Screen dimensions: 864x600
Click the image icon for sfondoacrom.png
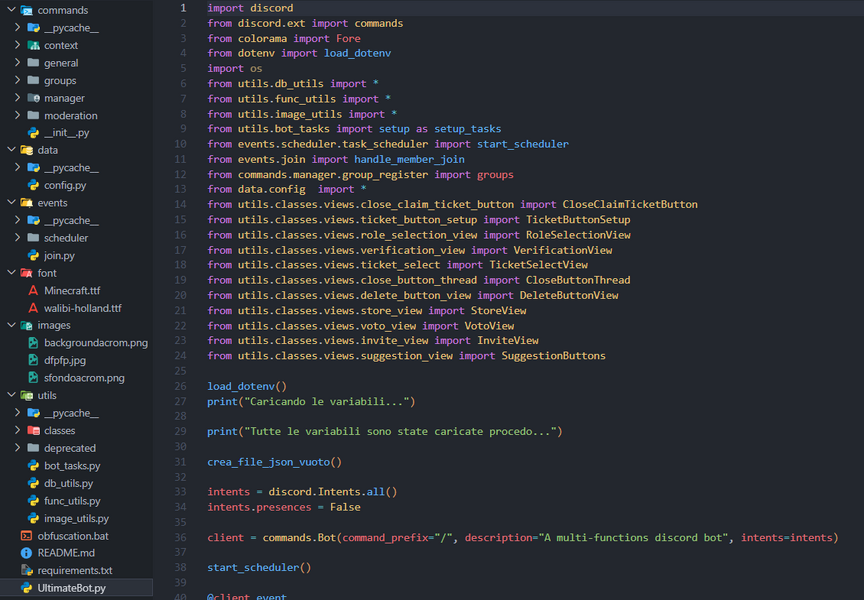(33, 378)
